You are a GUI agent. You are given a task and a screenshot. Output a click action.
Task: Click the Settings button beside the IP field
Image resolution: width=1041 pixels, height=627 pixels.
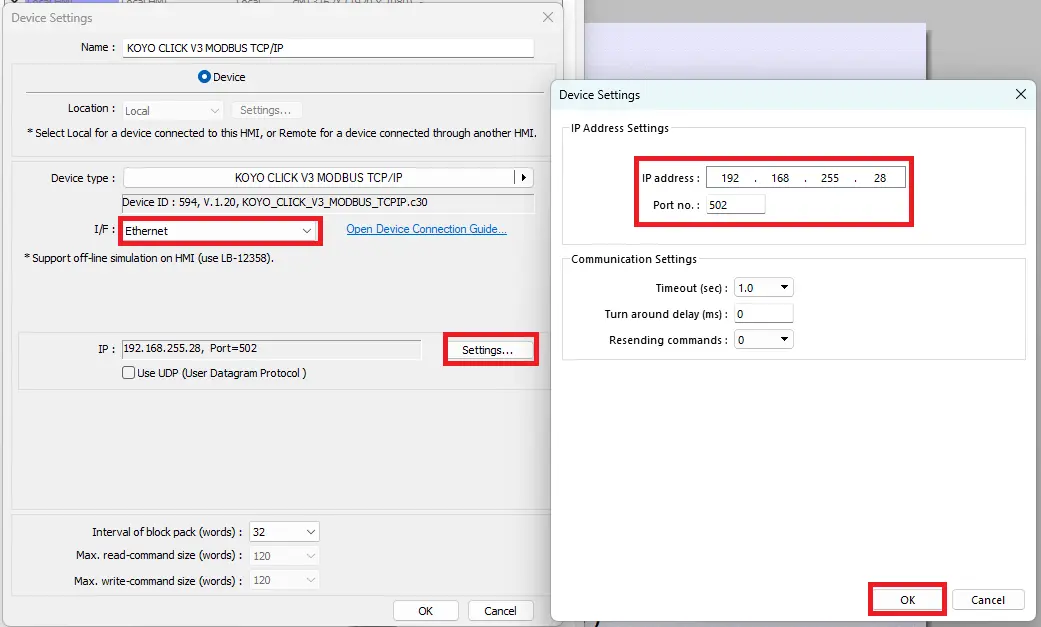point(490,349)
